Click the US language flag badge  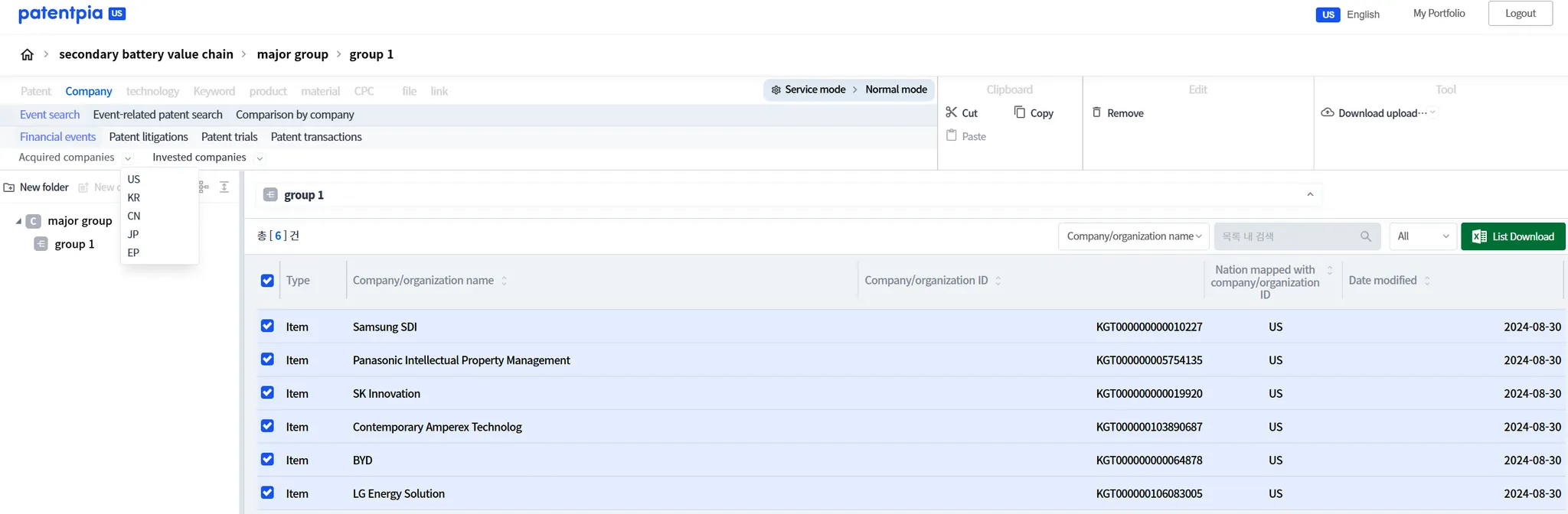tap(1328, 15)
